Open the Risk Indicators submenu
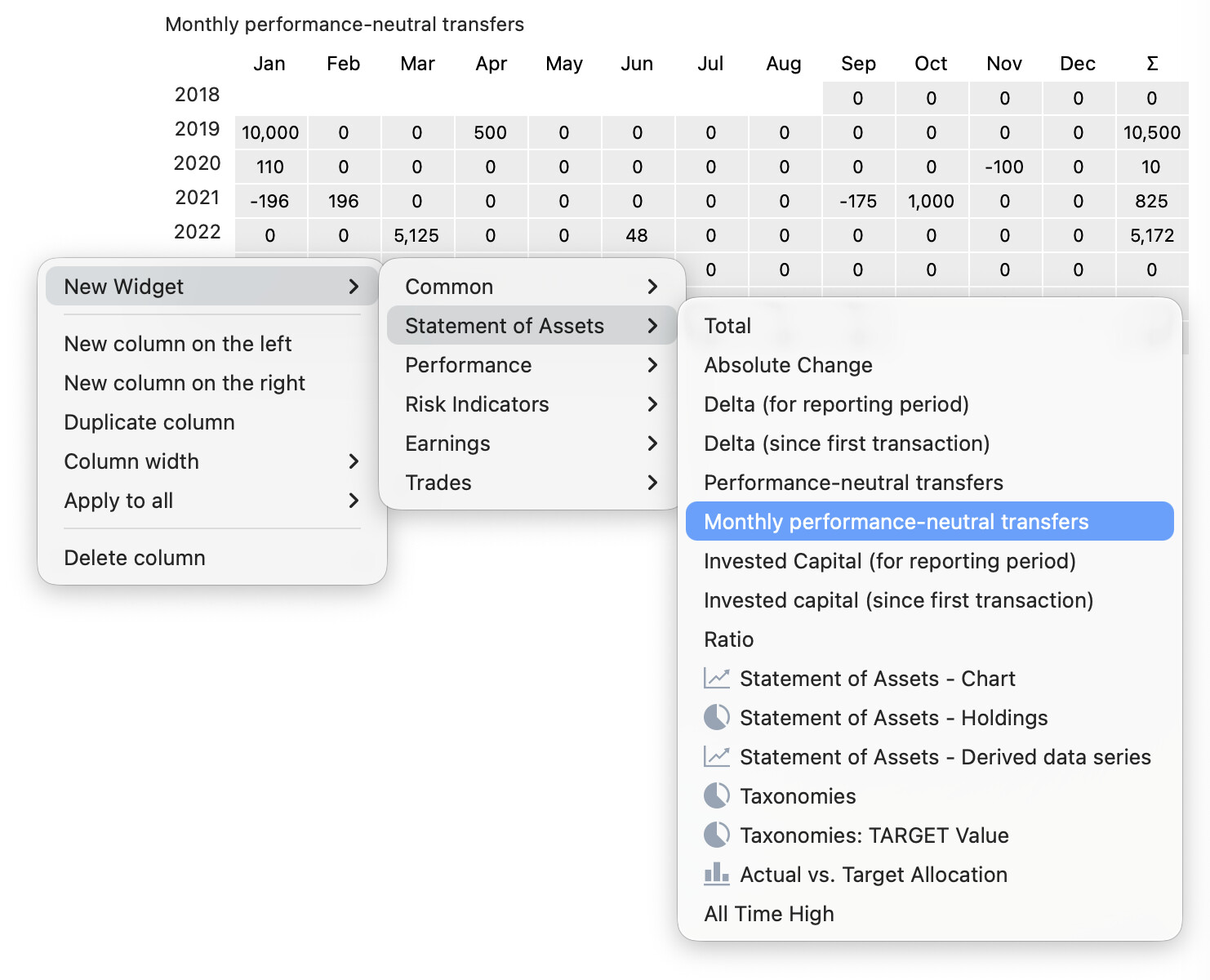This screenshot has width=1210, height=980. pos(477,404)
